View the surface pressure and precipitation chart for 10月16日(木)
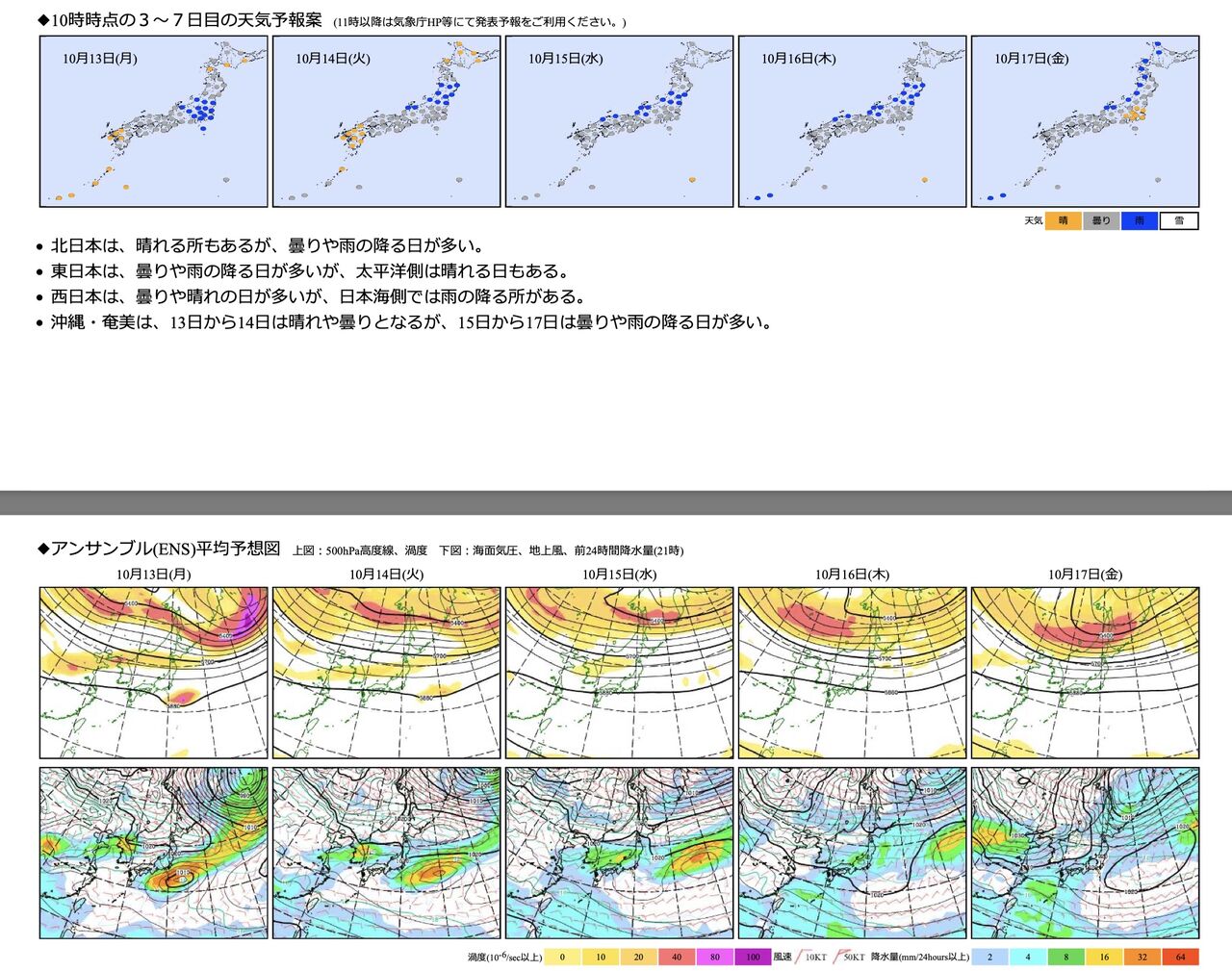 [852, 853]
